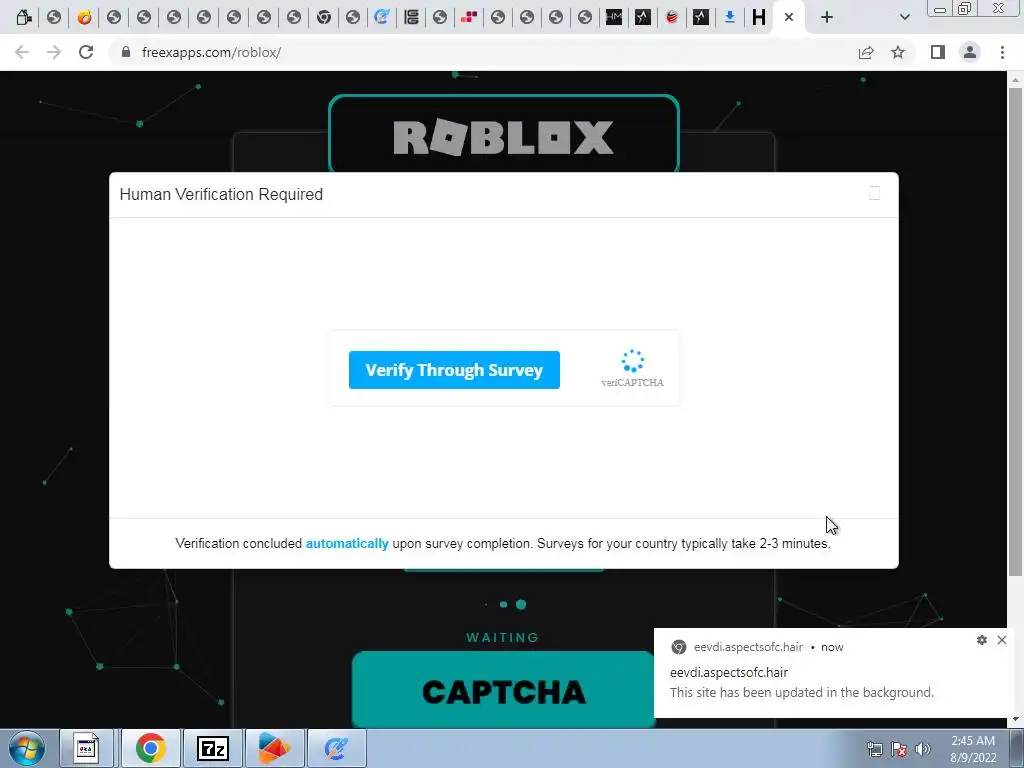Viewport: 1024px width, 768px height.
Task: Switch to the stacked-bars icon tab
Action: click(x=411, y=17)
